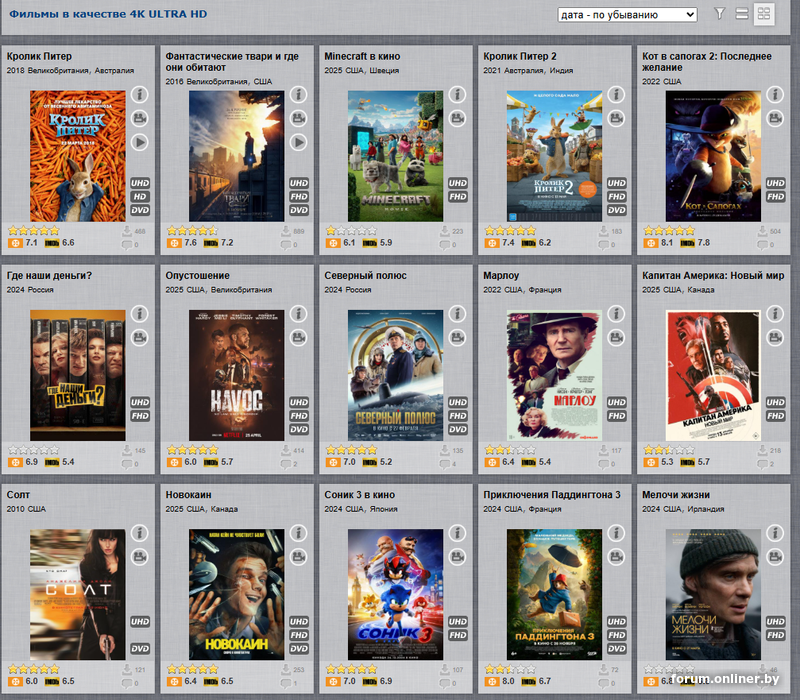Click FHD badge on Опустошение card
This screenshot has width=800, height=700.
(298, 416)
